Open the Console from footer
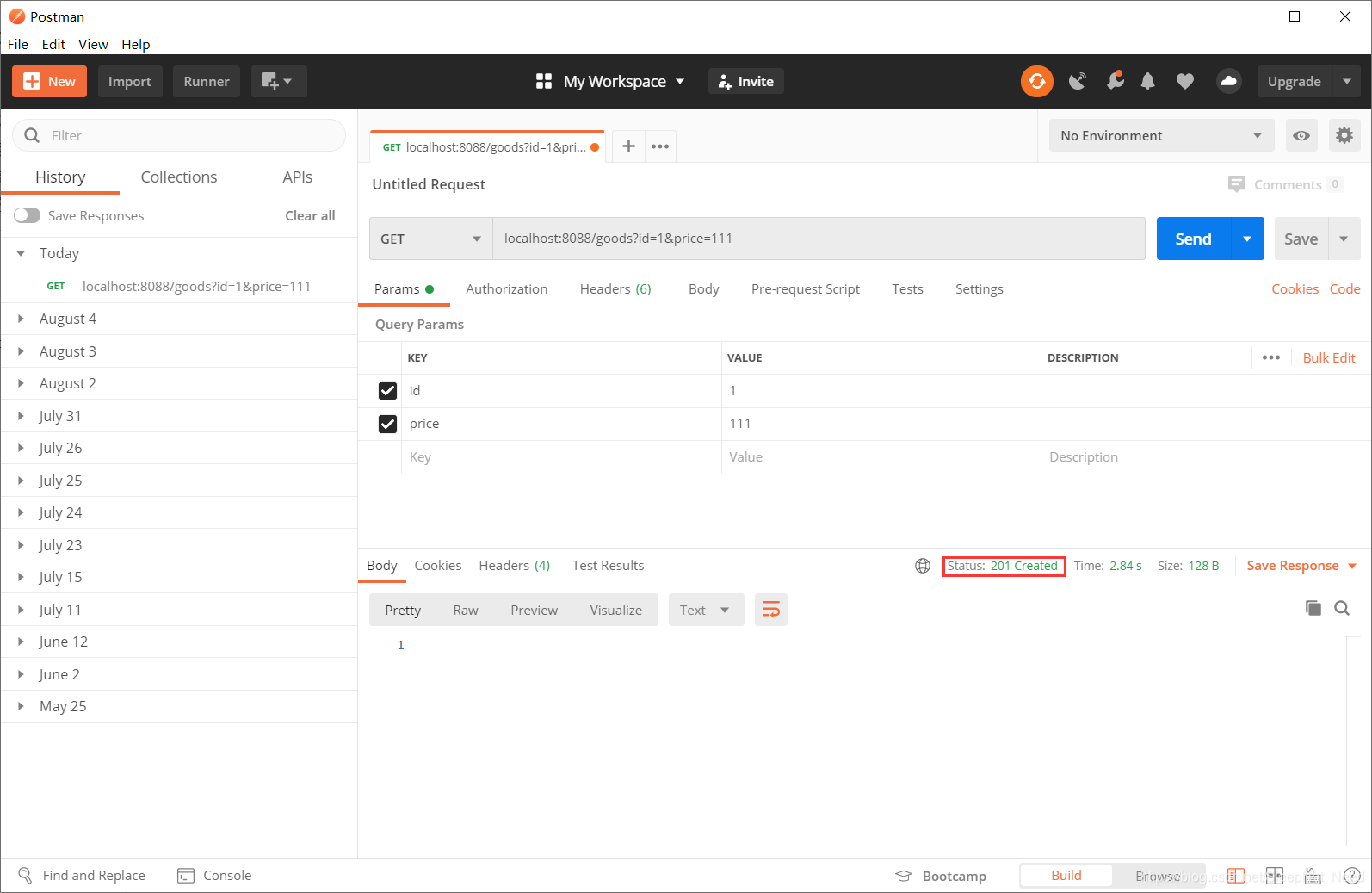This screenshot has width=1372, height=893. click(214, 875)
